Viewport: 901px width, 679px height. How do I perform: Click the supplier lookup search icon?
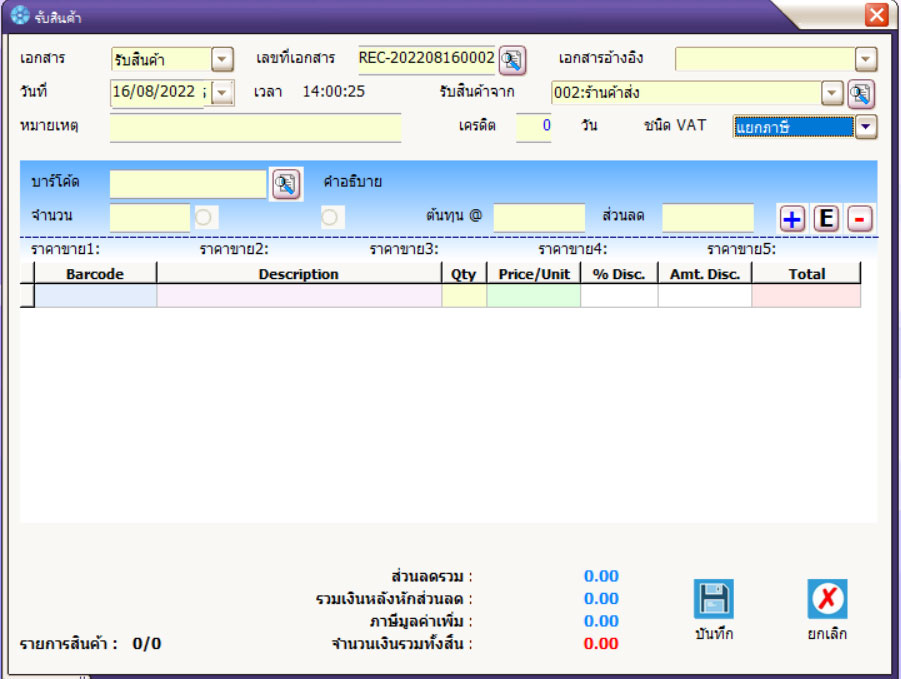(860, 94)
